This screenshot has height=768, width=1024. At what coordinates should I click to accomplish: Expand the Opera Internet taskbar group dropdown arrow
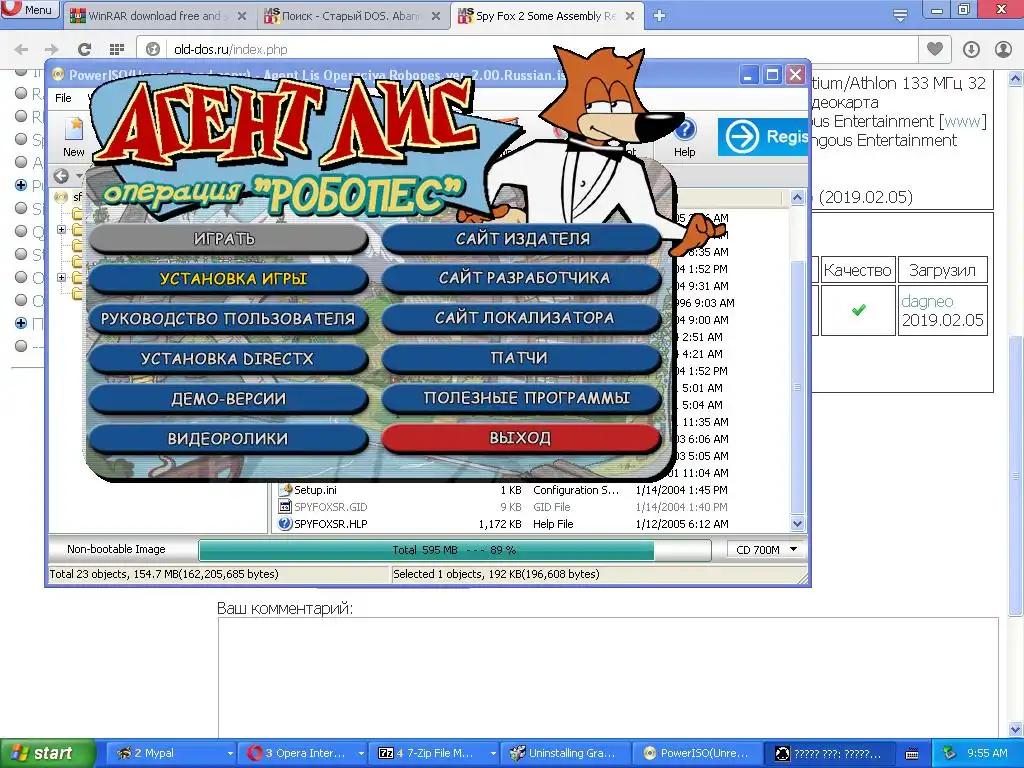click(361, 754)
